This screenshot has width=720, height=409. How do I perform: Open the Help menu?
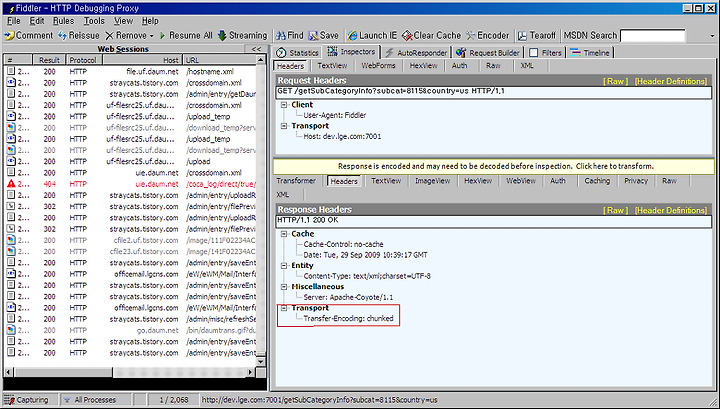(x=150, y=21)
